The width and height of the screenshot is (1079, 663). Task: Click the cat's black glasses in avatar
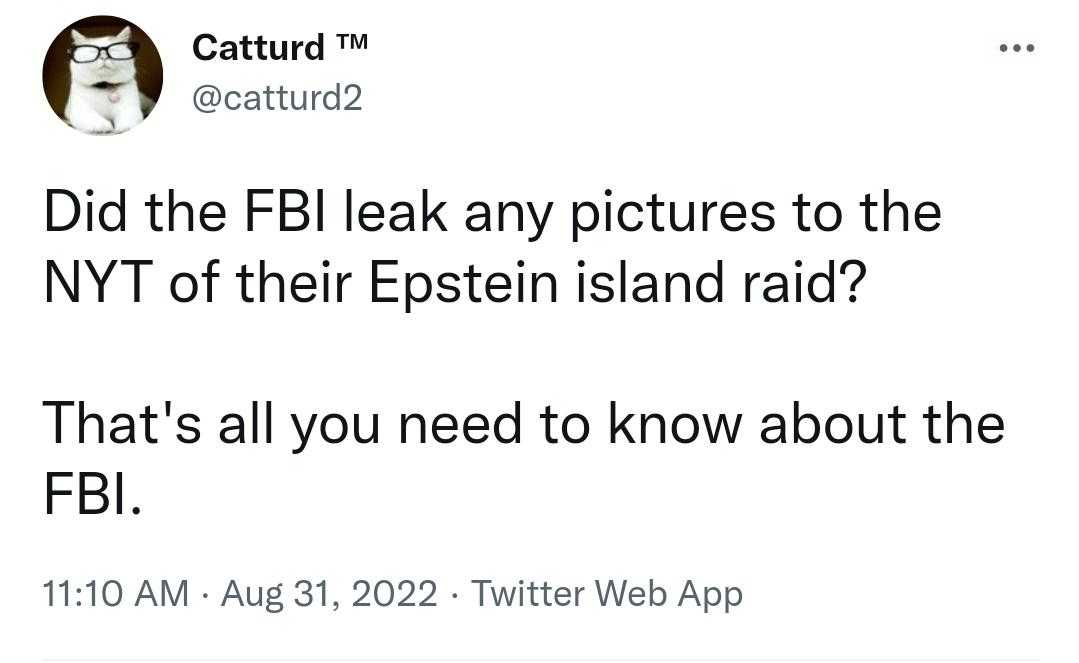coord(103,52)
